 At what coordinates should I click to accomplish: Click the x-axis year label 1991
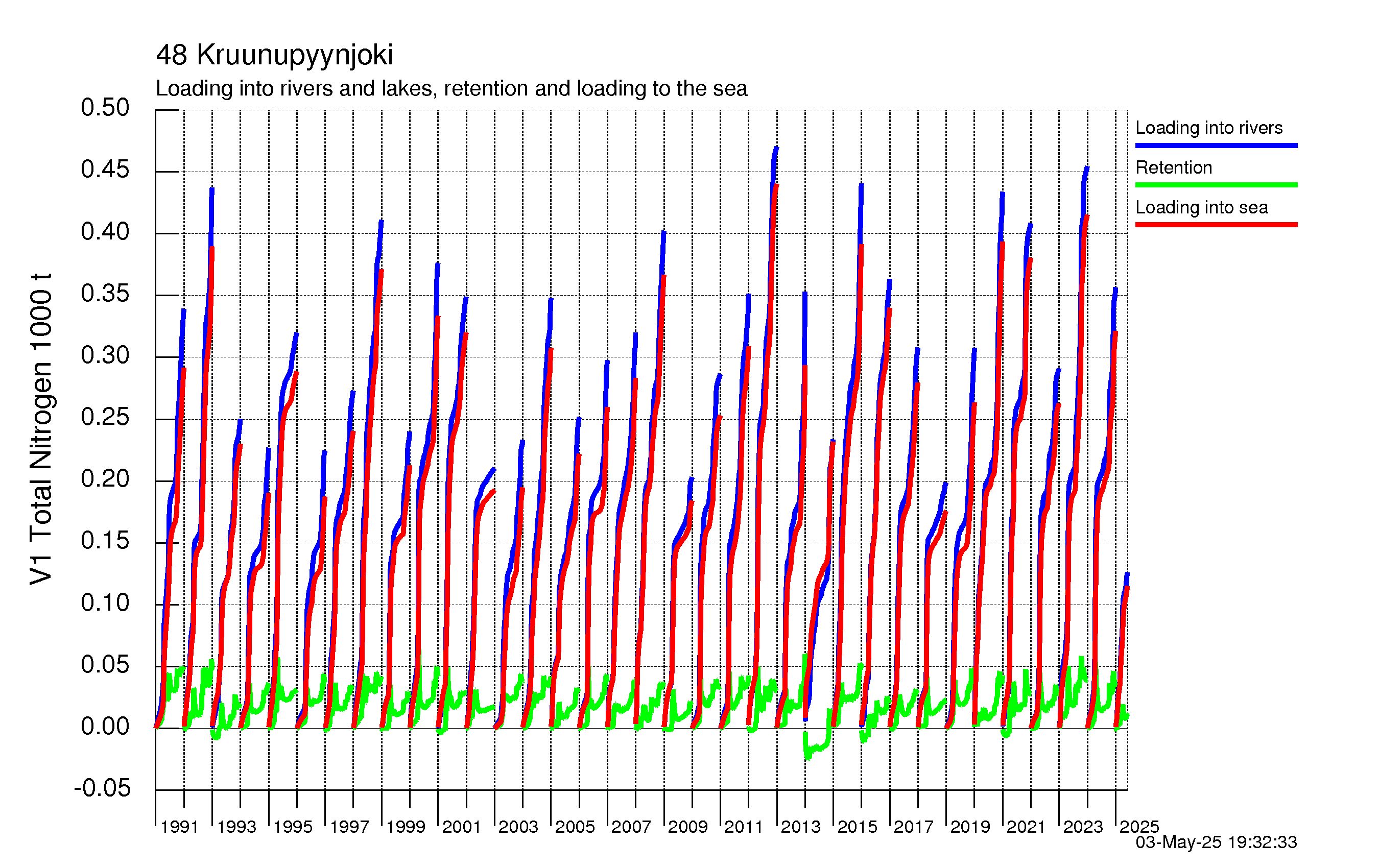point(179,827)
